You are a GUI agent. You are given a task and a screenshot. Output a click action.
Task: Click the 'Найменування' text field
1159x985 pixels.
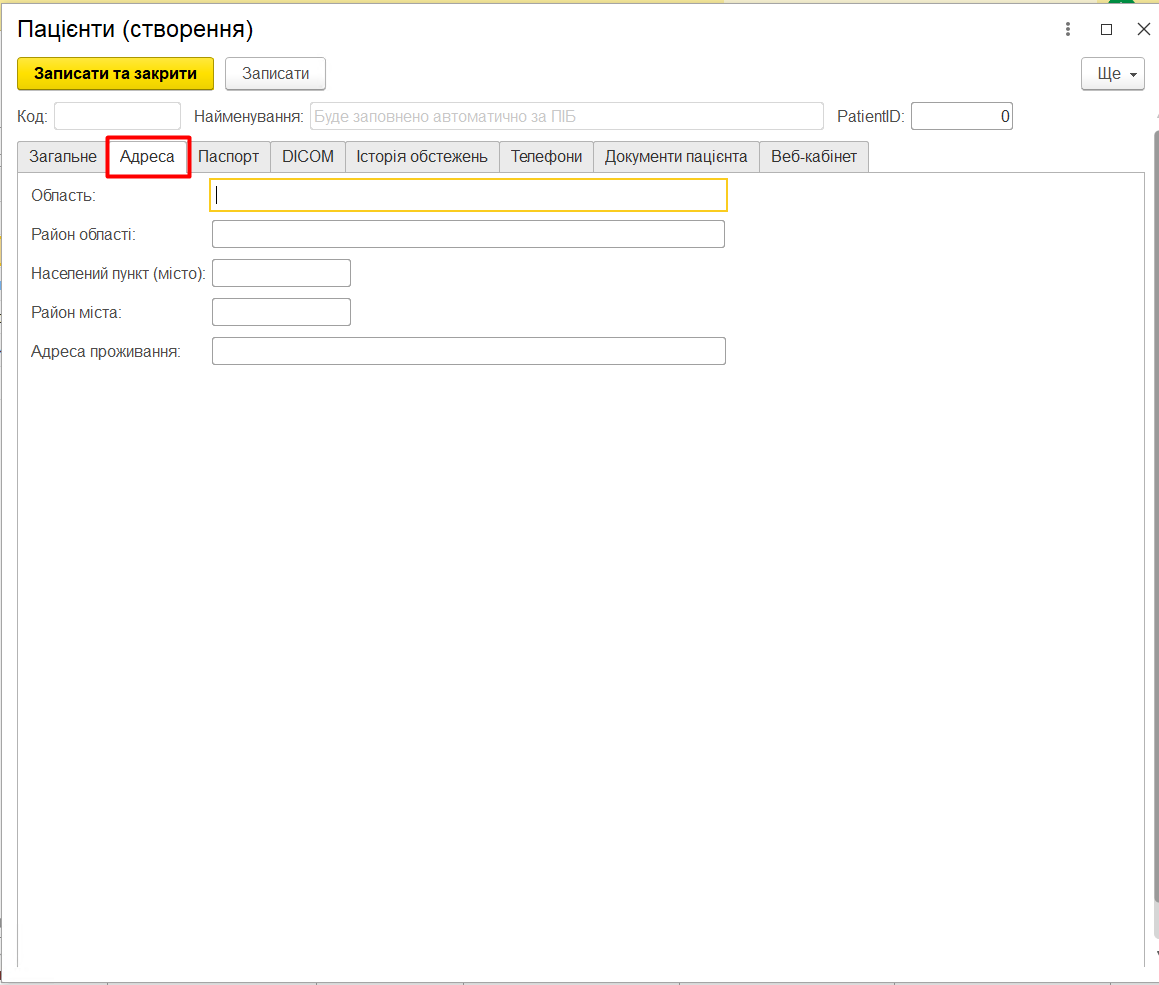(566, 117)
